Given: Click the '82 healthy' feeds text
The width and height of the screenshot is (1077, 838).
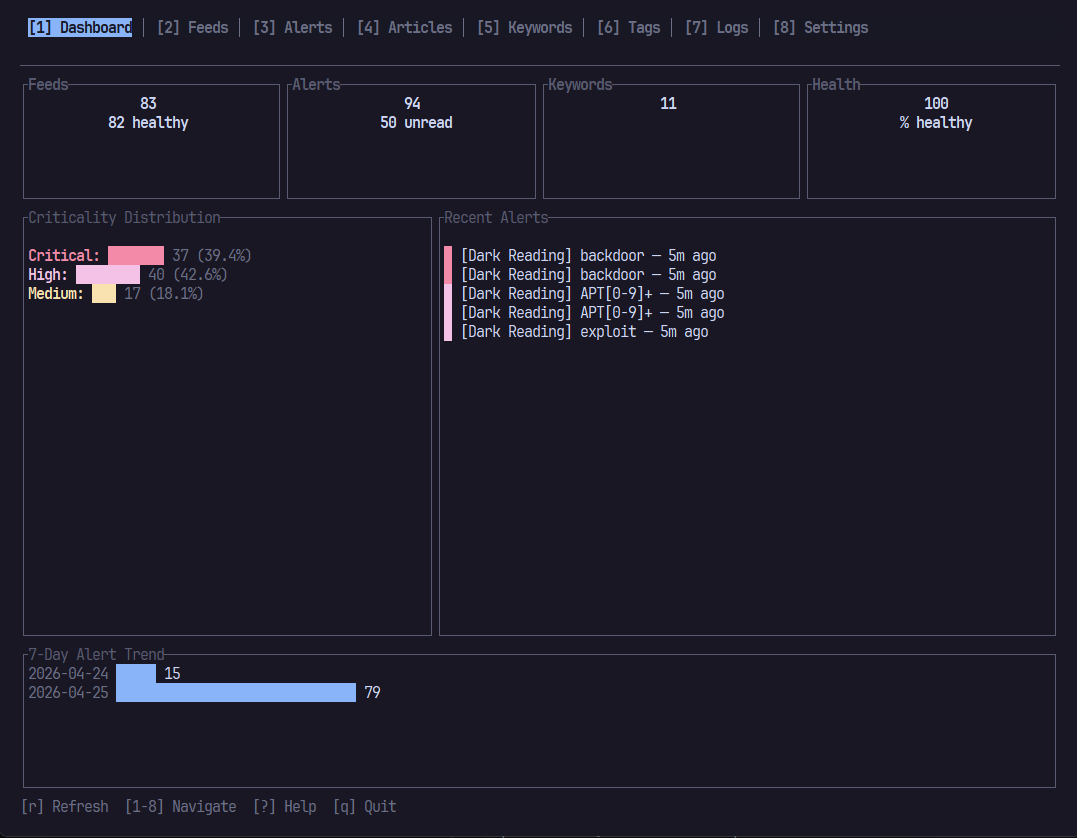Looking at the screenshot, I should pyautogui.click(x=148, y=122).
